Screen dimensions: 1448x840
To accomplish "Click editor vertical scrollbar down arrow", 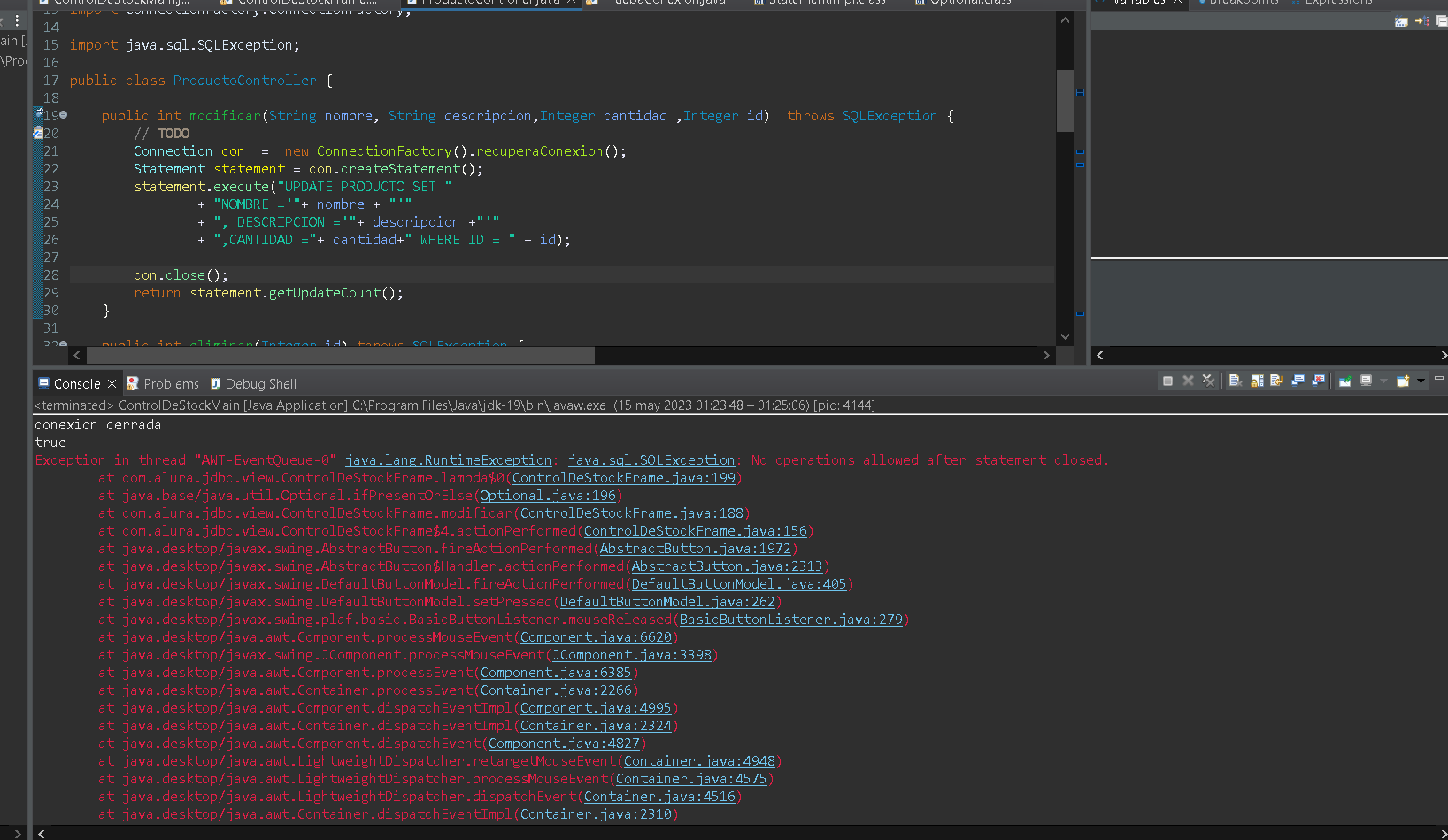I will click(x=1065, y=336).
